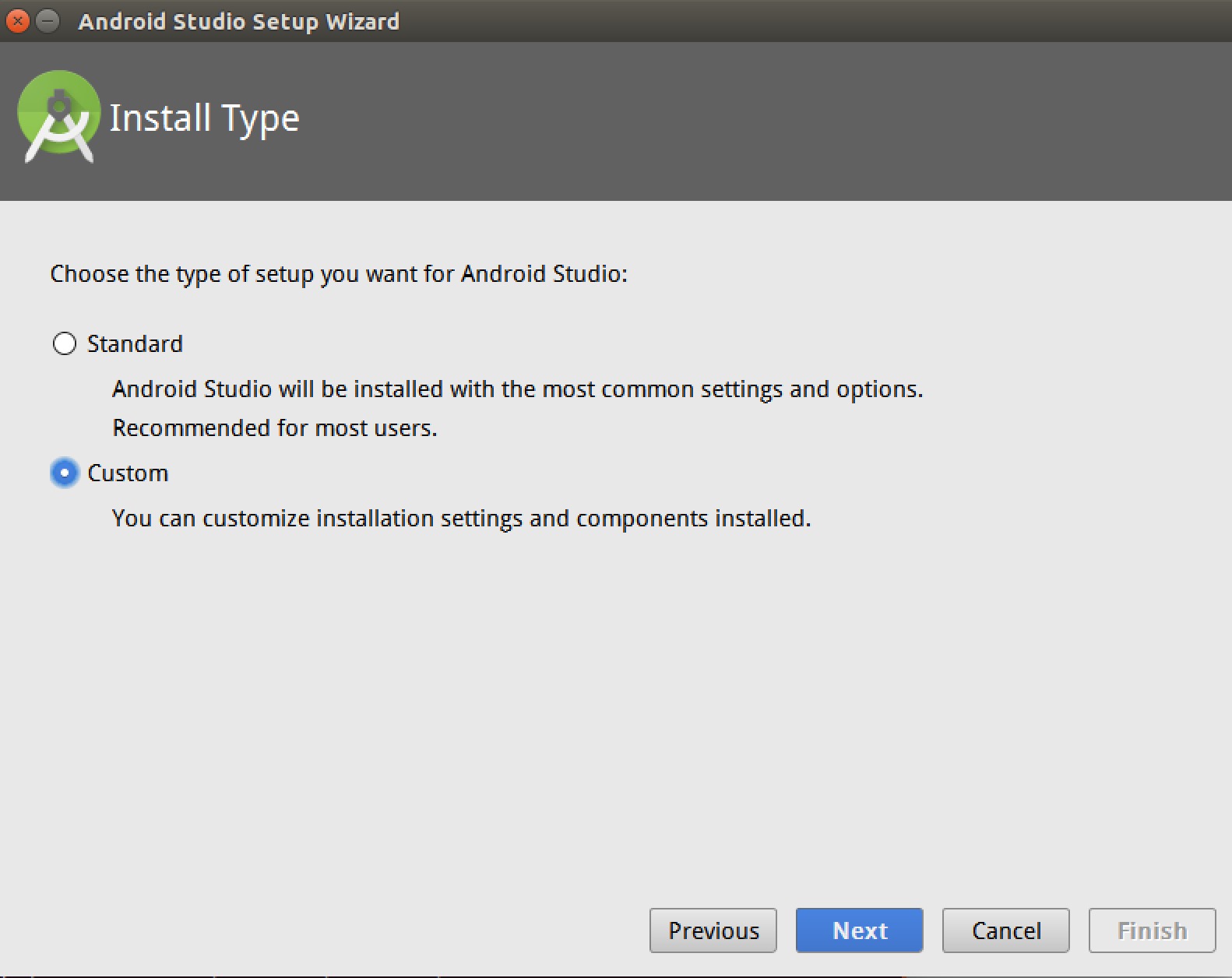Click the "Recommended for most users." text

pos(275,427)
